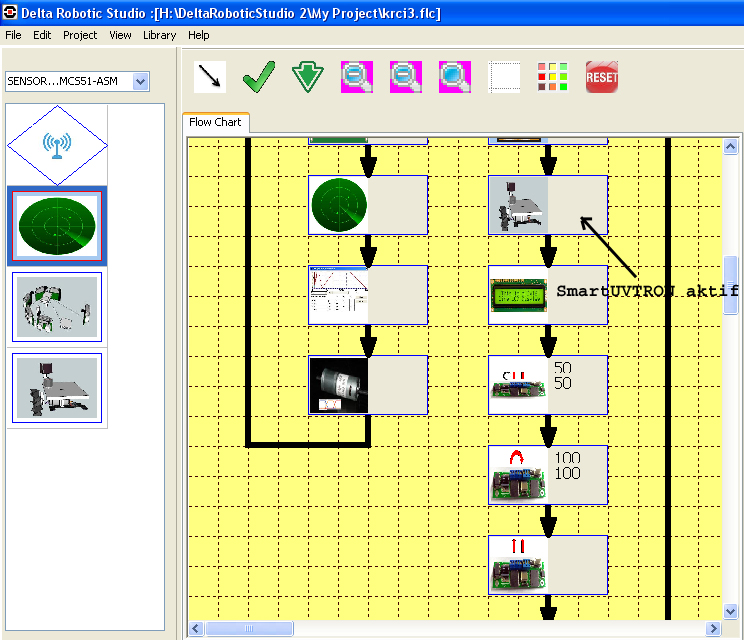Open the Project menu
744x640 pixels.
pos(80,35)
